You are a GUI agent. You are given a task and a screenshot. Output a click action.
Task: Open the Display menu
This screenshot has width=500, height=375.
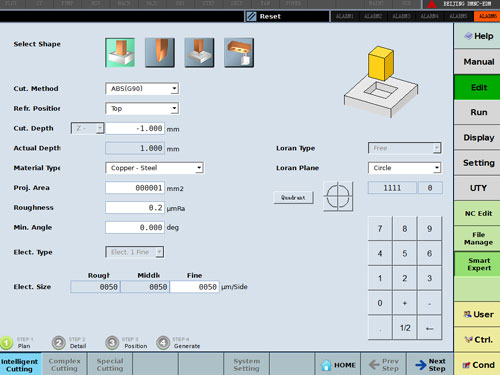477,138
